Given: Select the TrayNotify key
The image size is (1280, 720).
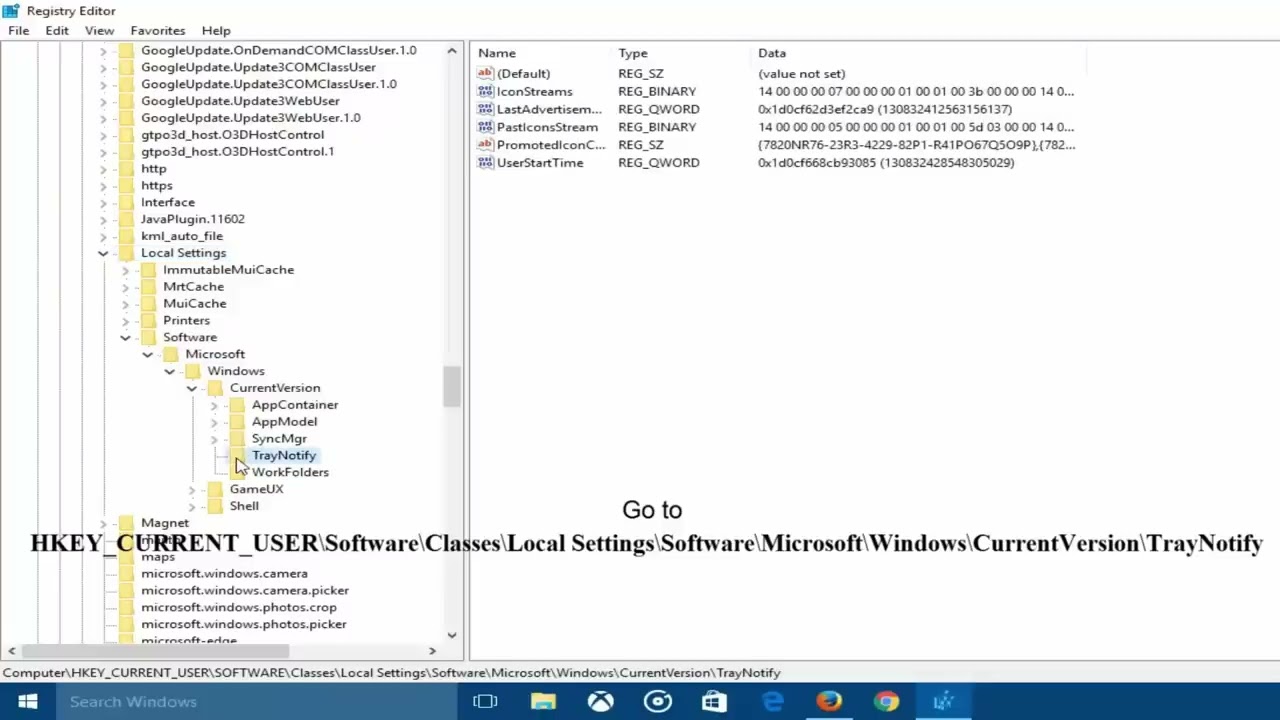Looking at the screenshot, I should point(284,455).
